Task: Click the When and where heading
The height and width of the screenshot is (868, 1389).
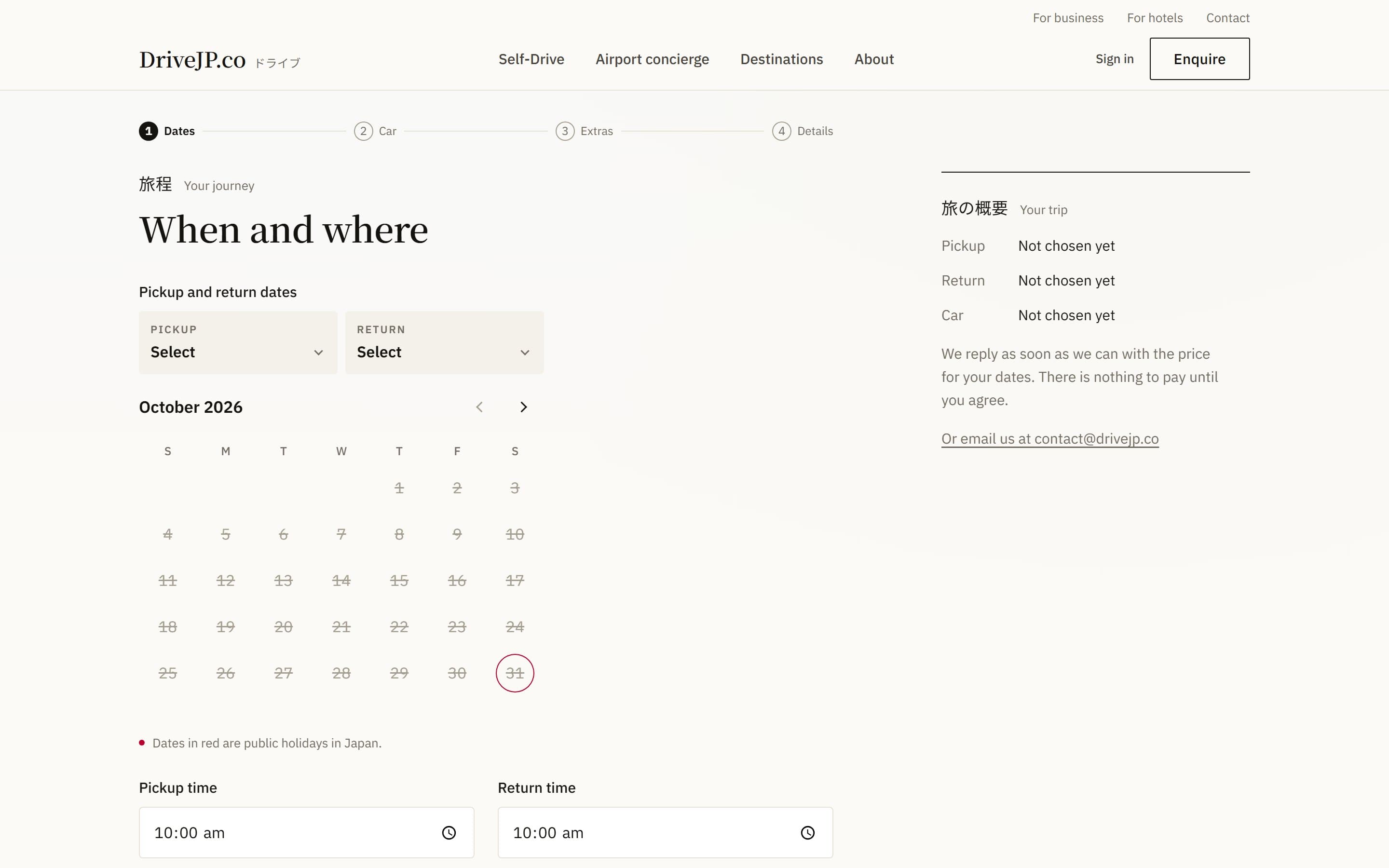Action: pyautogui.click(x=284, y=230)
